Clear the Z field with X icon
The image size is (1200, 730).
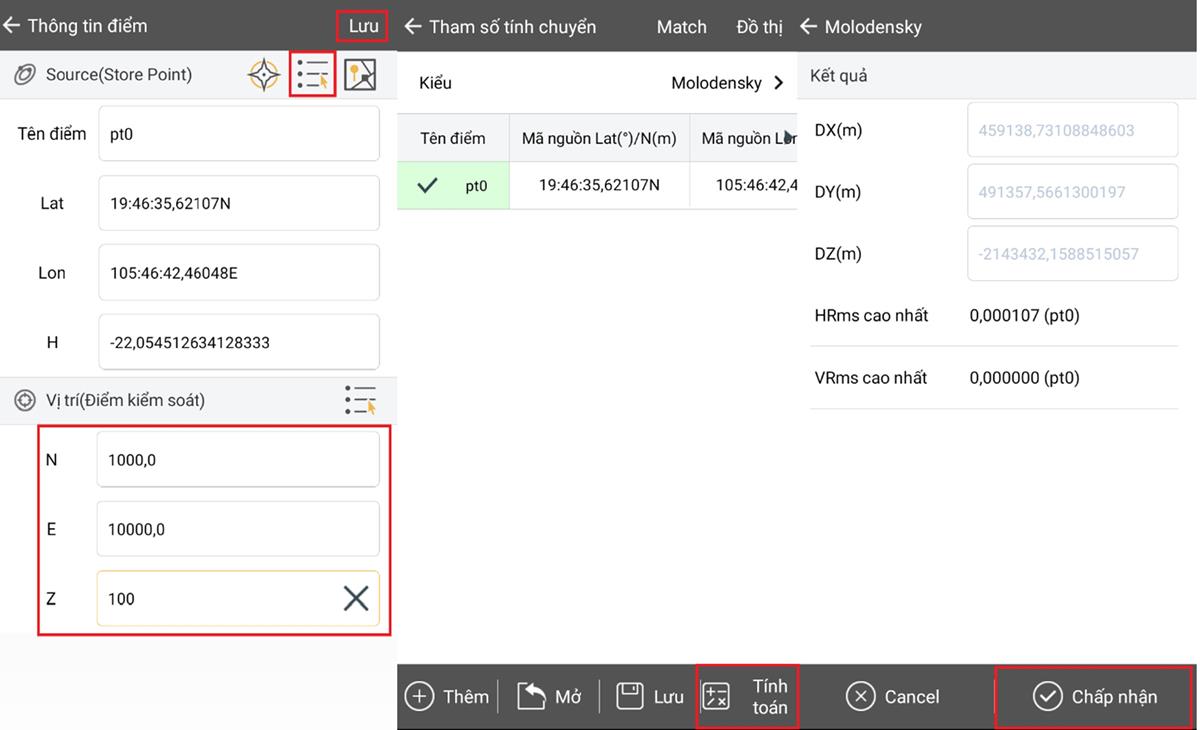coord(356,599)
